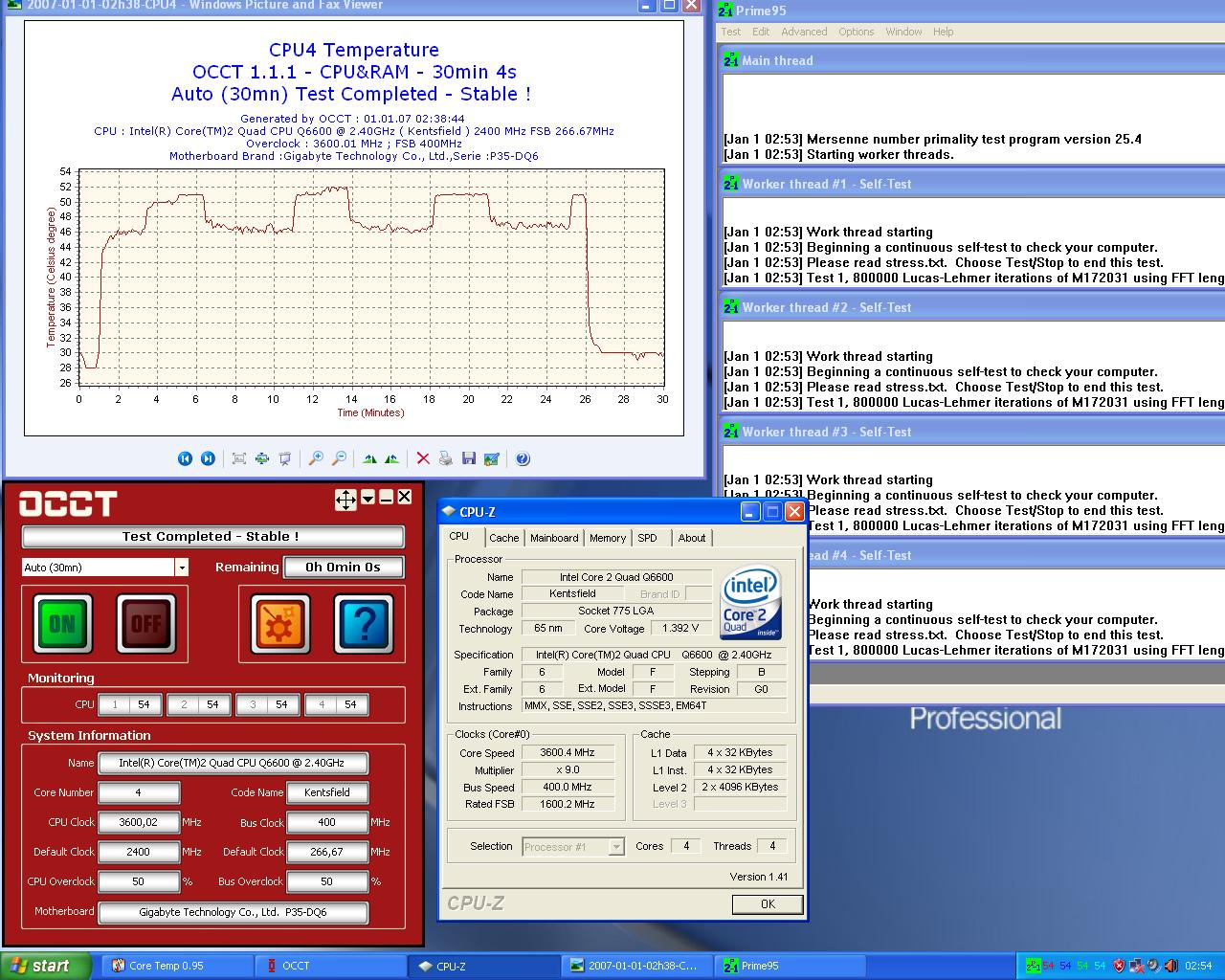Open Memory tab in CPU-Z

(x=608, y=538)
